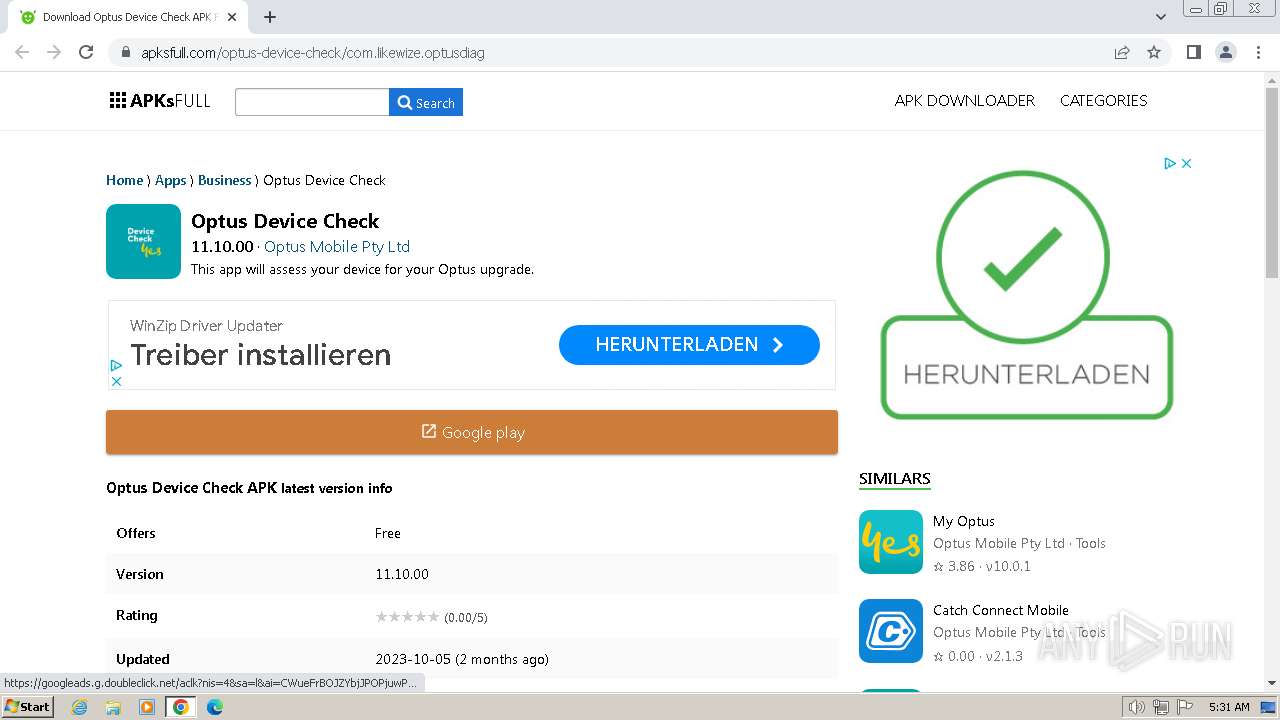This screenshot has width=1280, height=720.
Task: Open network icon in system tray
Action: (1160, 707)
